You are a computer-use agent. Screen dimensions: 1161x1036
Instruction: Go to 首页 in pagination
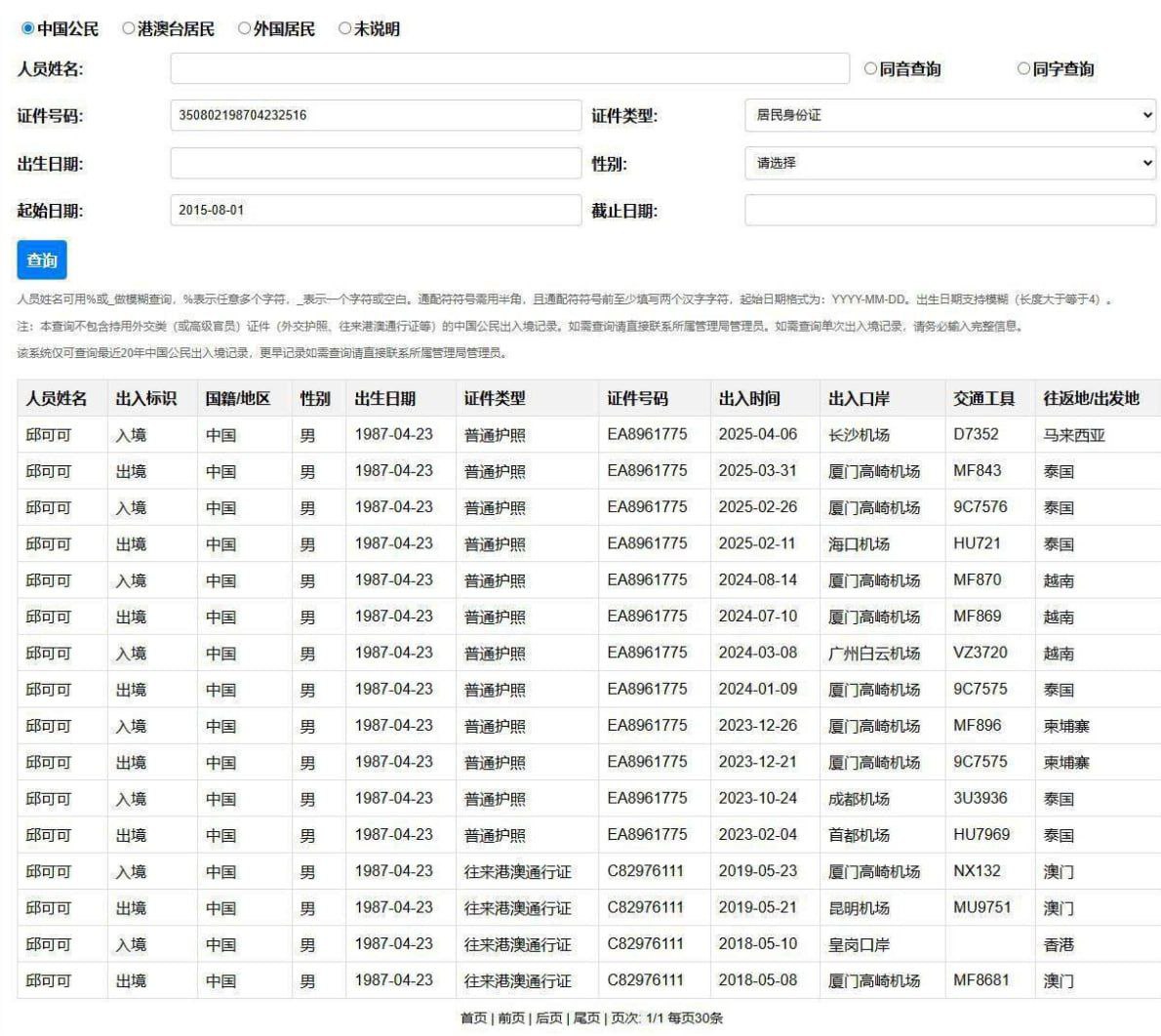474,1018
